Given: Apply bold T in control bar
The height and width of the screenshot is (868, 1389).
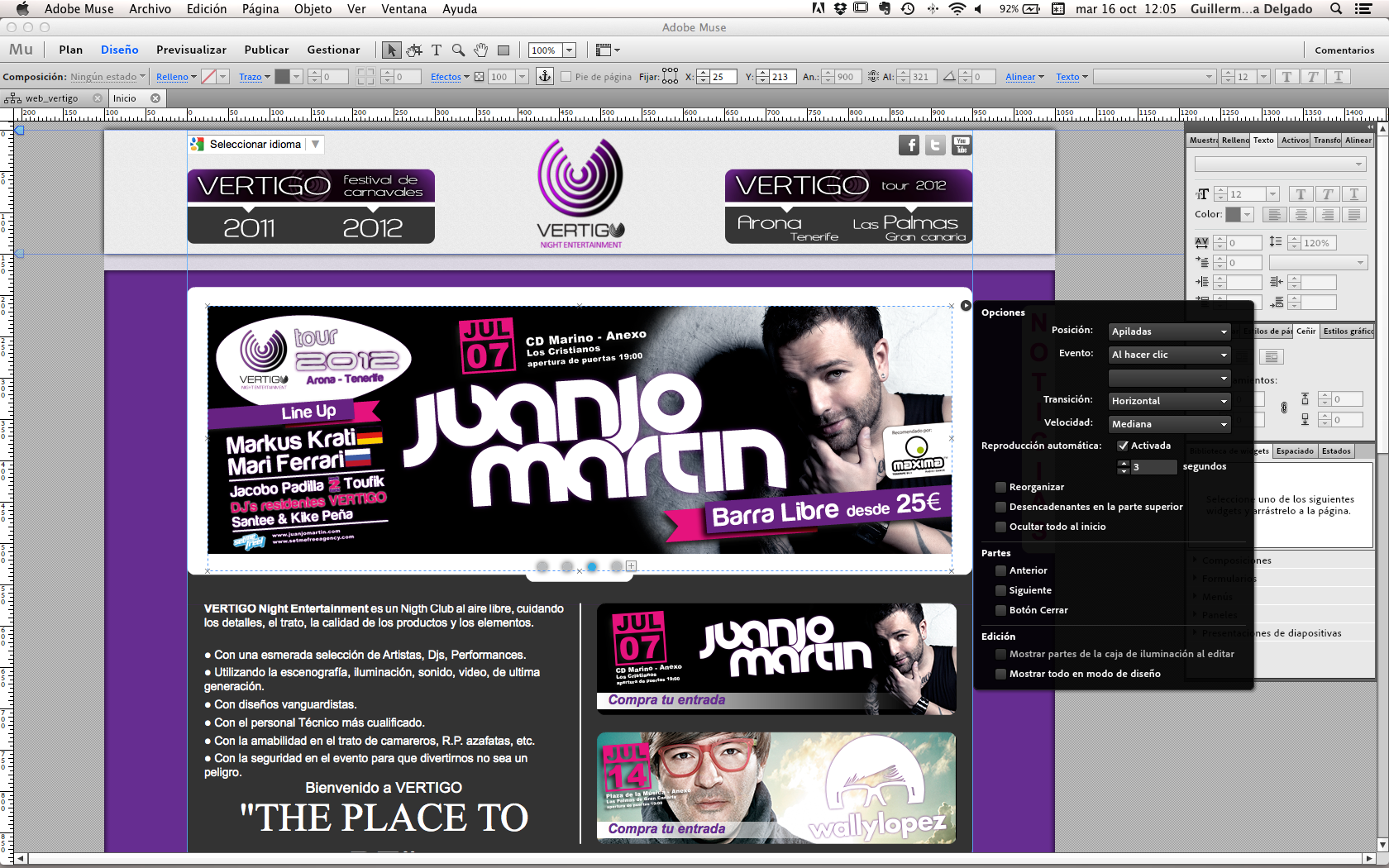Looking at the screenshot, I should pos(1286,77).
